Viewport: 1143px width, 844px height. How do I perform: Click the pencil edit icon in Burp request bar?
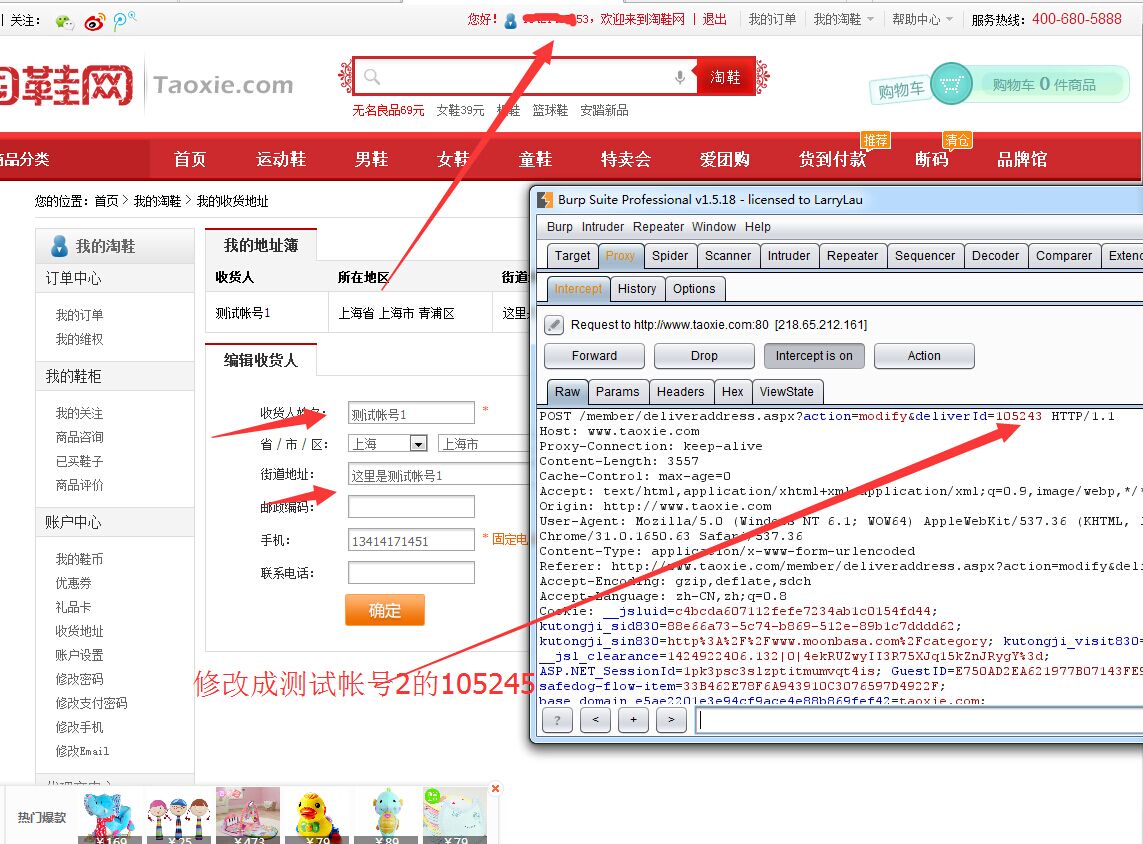pos(554,324)
